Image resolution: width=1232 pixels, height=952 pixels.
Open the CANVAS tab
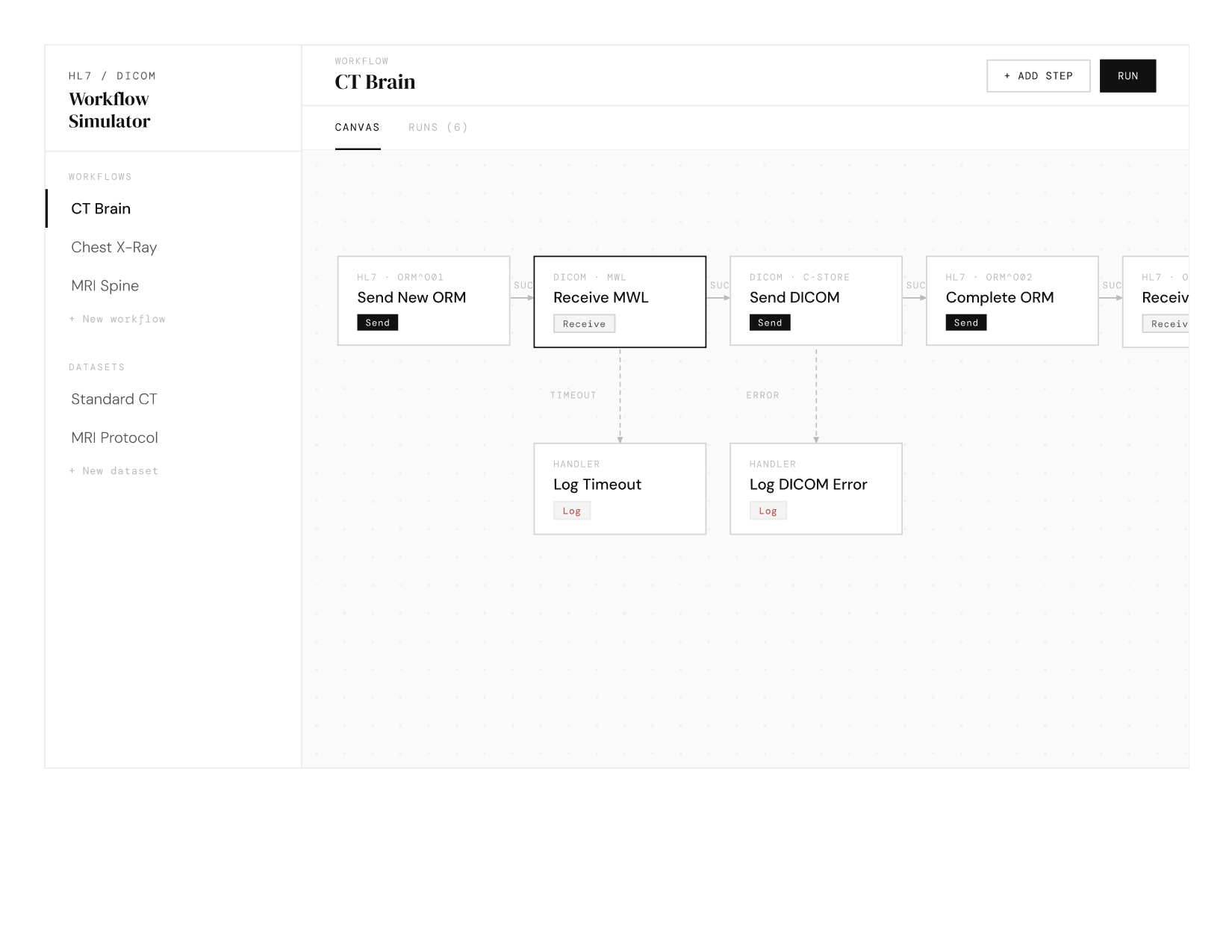click(x=358, y=127)
